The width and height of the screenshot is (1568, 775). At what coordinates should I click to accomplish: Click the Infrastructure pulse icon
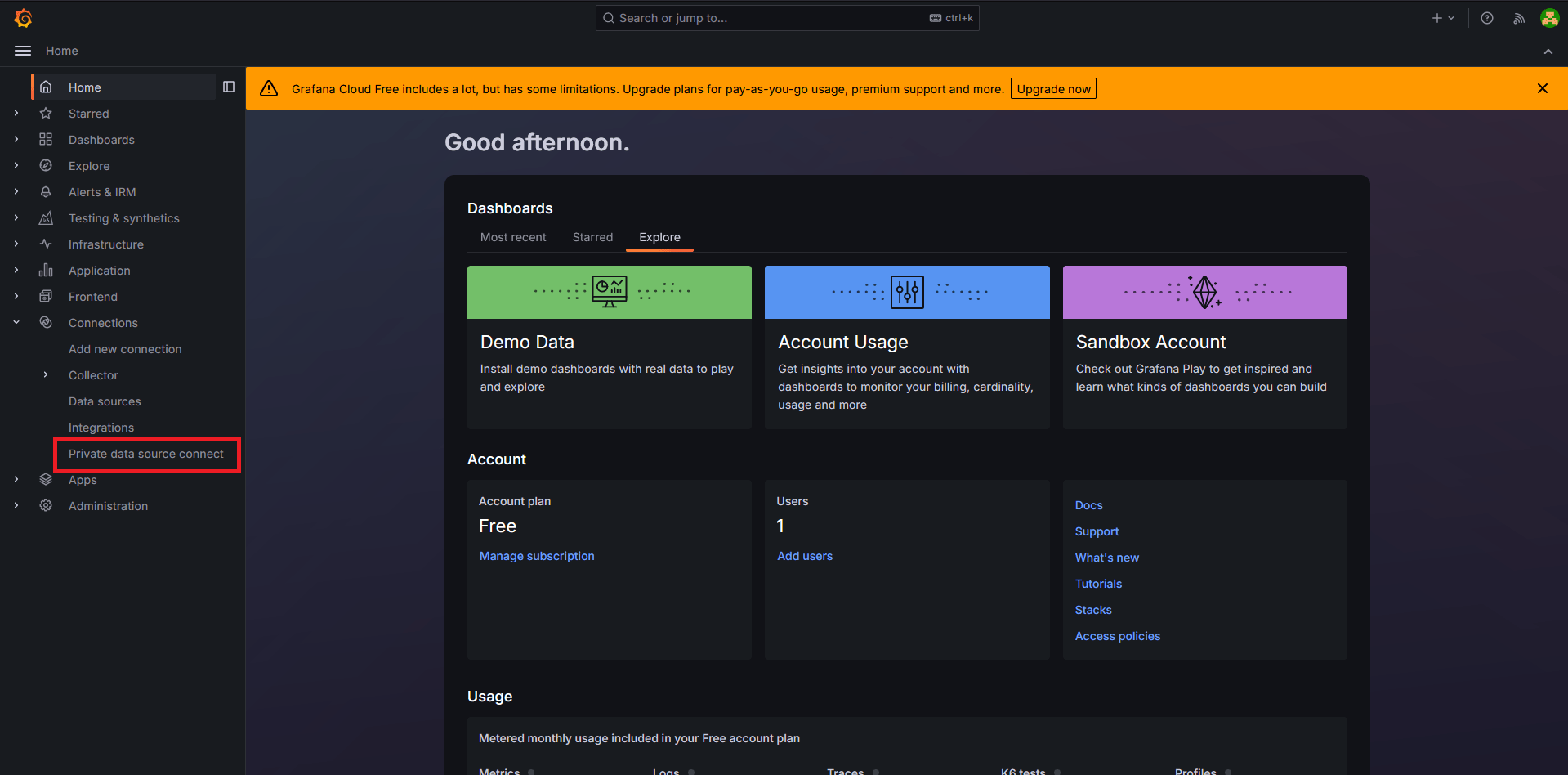46,244
